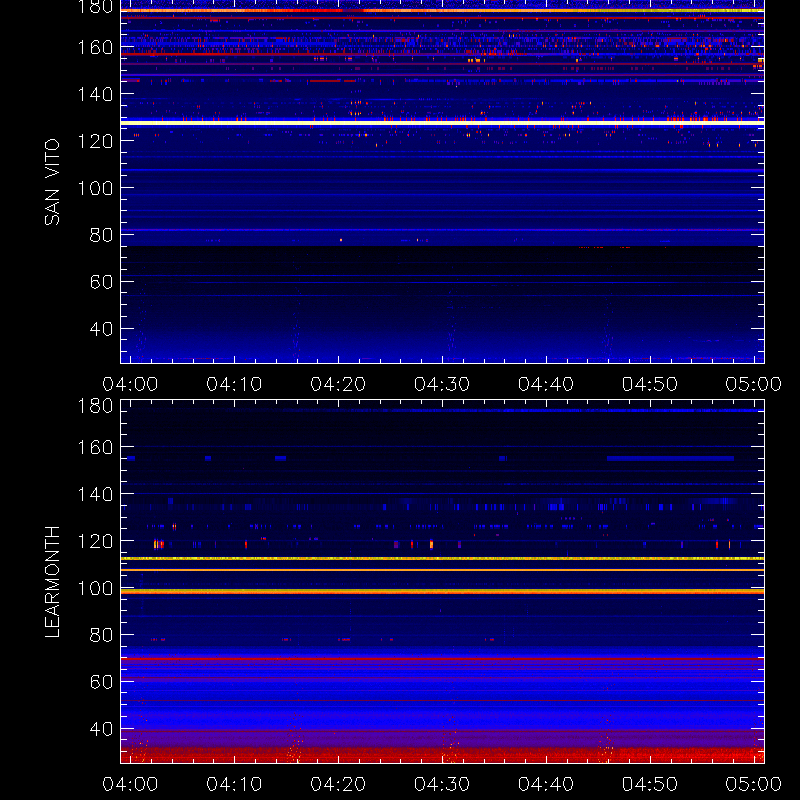Click the 04:30 time label under Learmonth plot
Image resolution: width=800 pixels, height=800 pixels.
point(442,784)
